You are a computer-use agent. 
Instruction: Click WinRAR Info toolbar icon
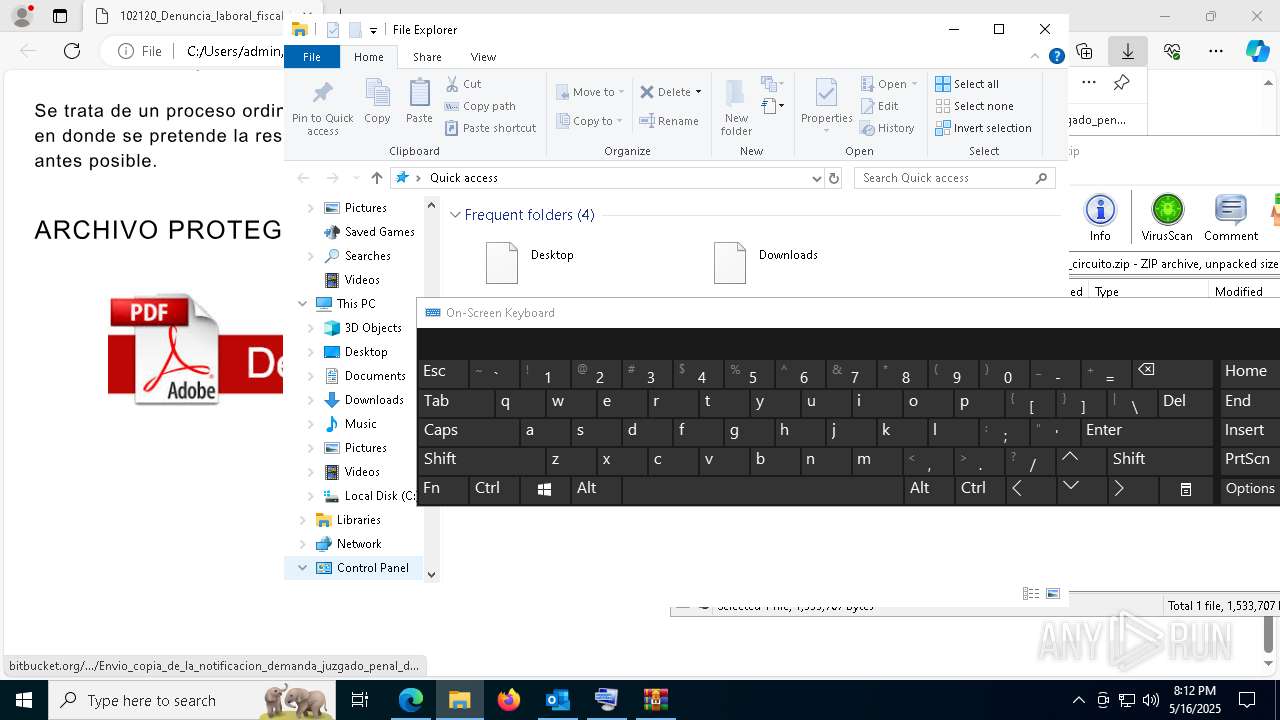[x=1100, y=217]
